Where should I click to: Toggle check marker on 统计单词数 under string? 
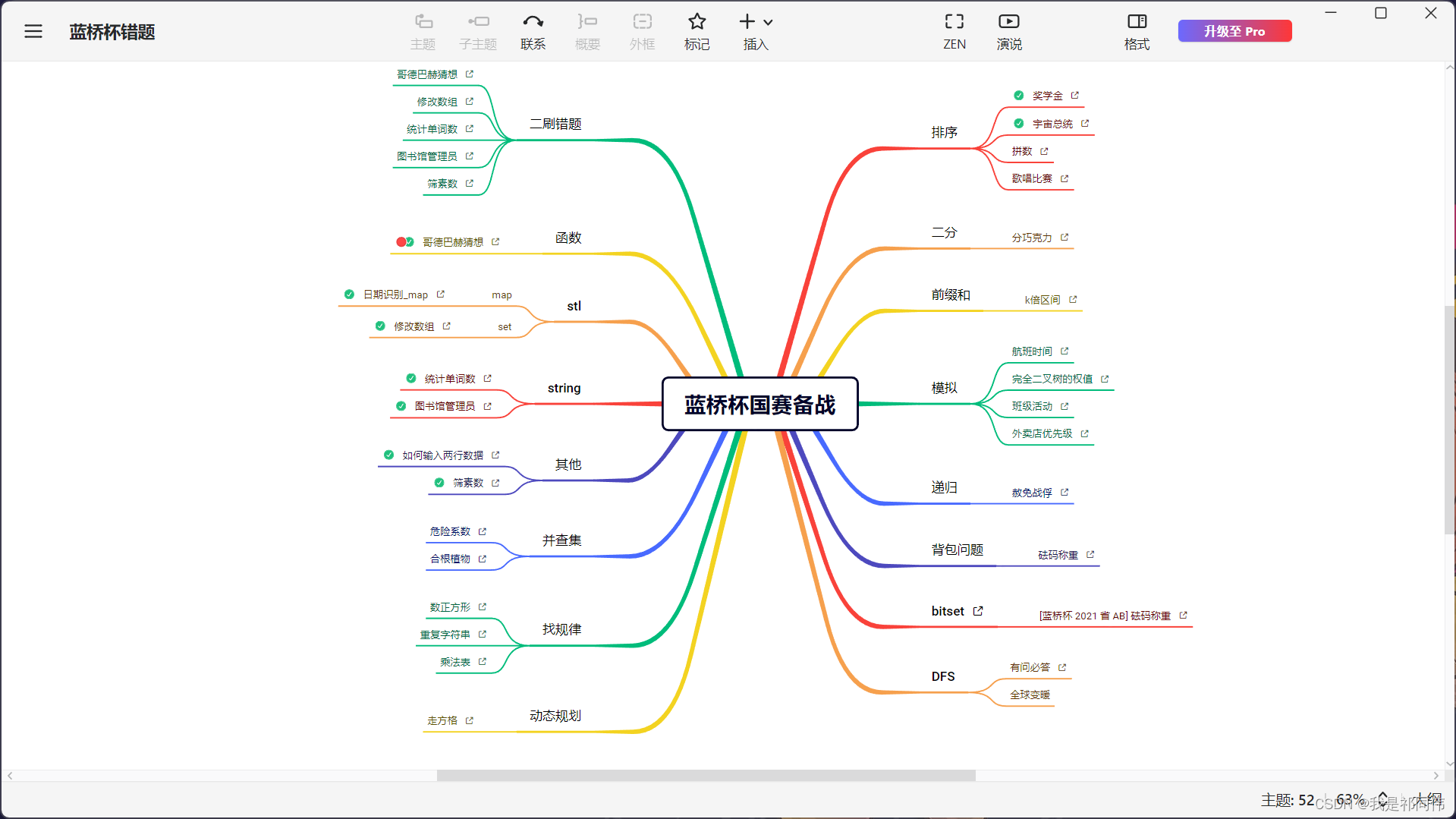pos(411,379)
